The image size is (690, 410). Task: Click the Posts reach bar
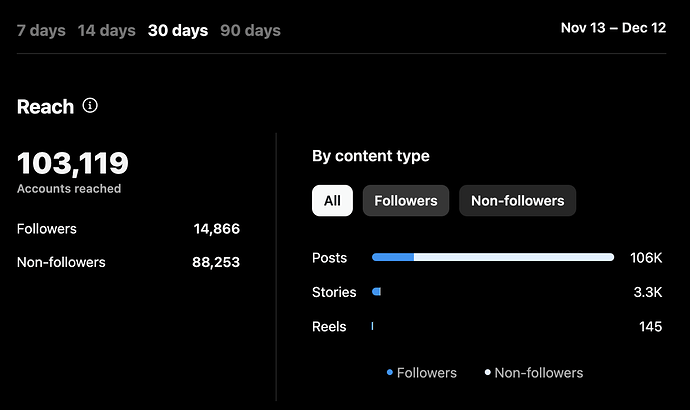click(x=493, y=258)
